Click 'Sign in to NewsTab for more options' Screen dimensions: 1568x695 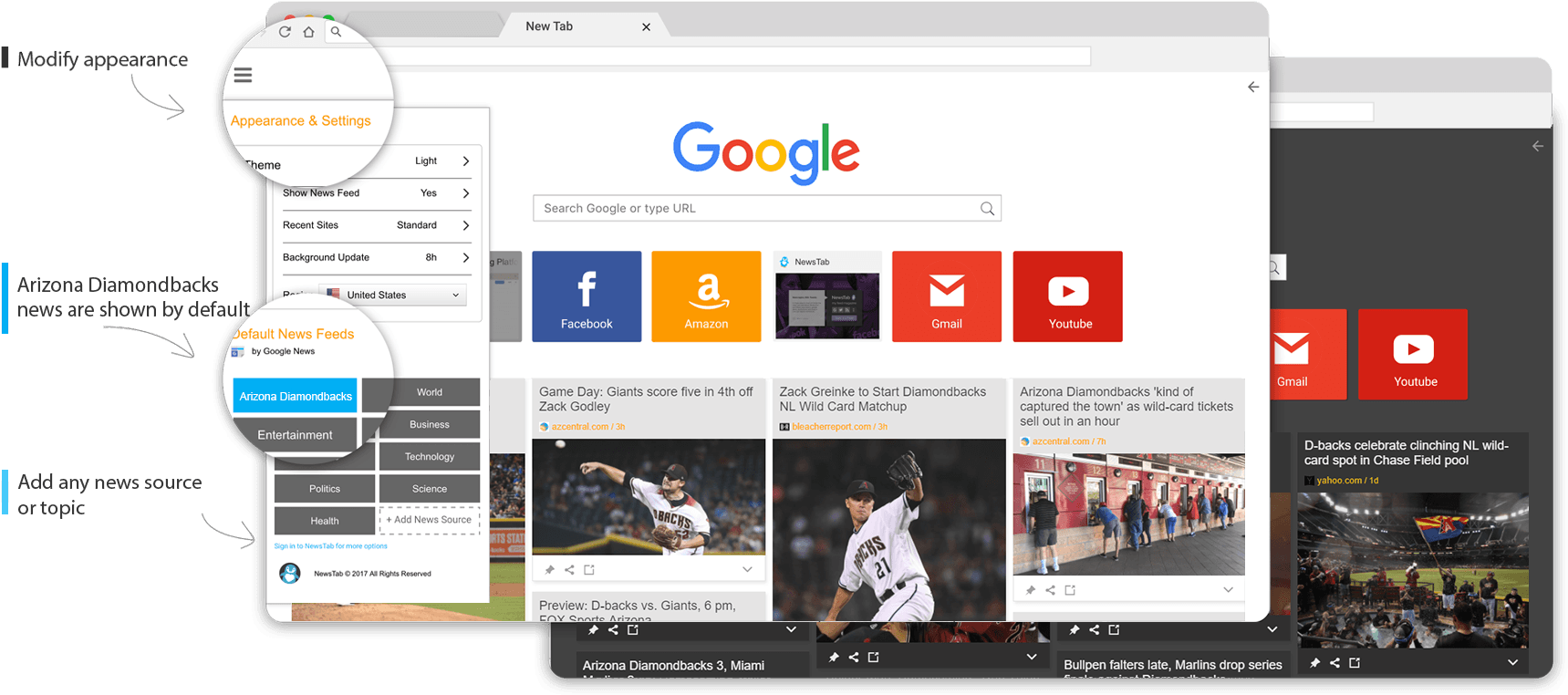[330, 546]
